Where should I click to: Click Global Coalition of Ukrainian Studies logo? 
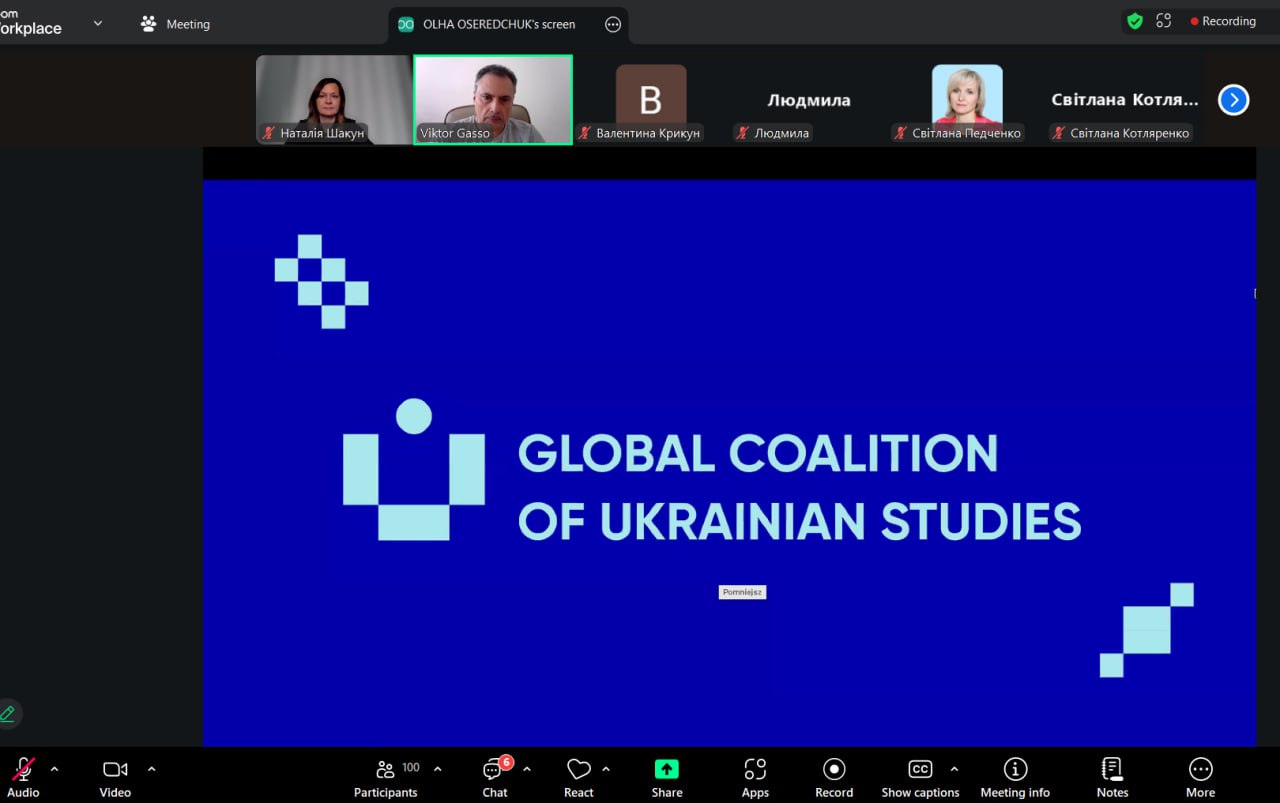point(711,471)
